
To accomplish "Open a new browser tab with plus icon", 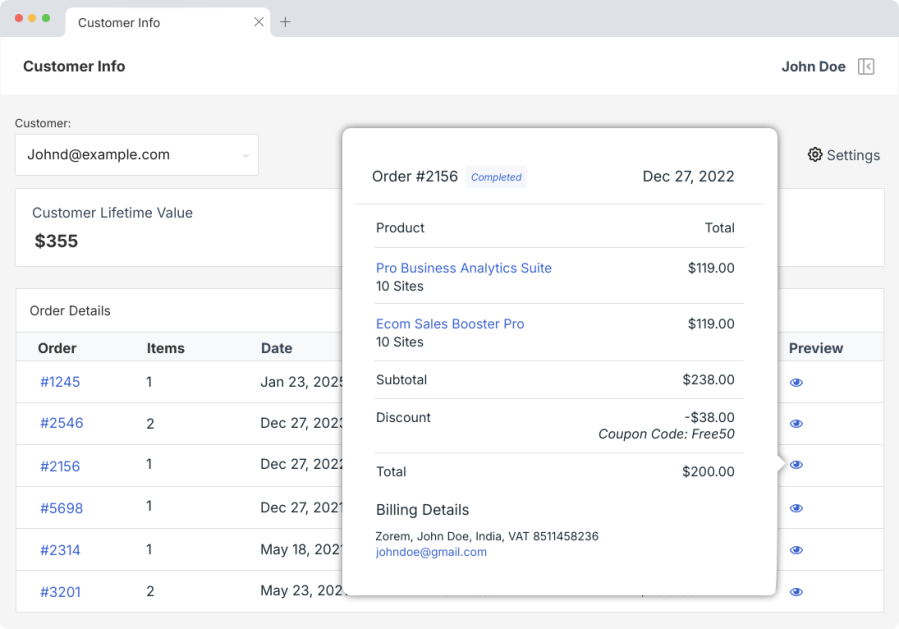I will tap(285, 22).
